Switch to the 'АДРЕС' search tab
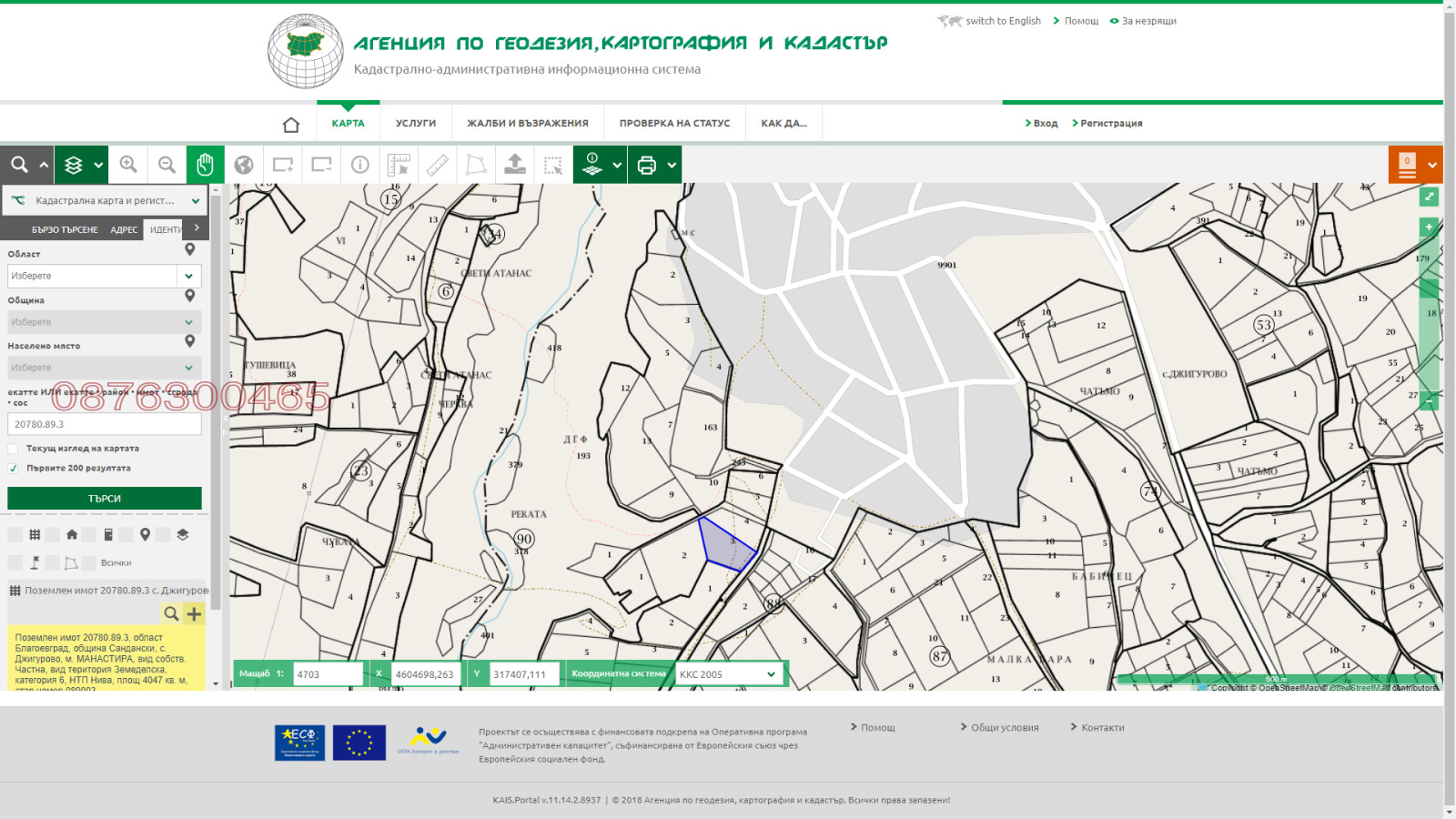 [x=124, y=230]
